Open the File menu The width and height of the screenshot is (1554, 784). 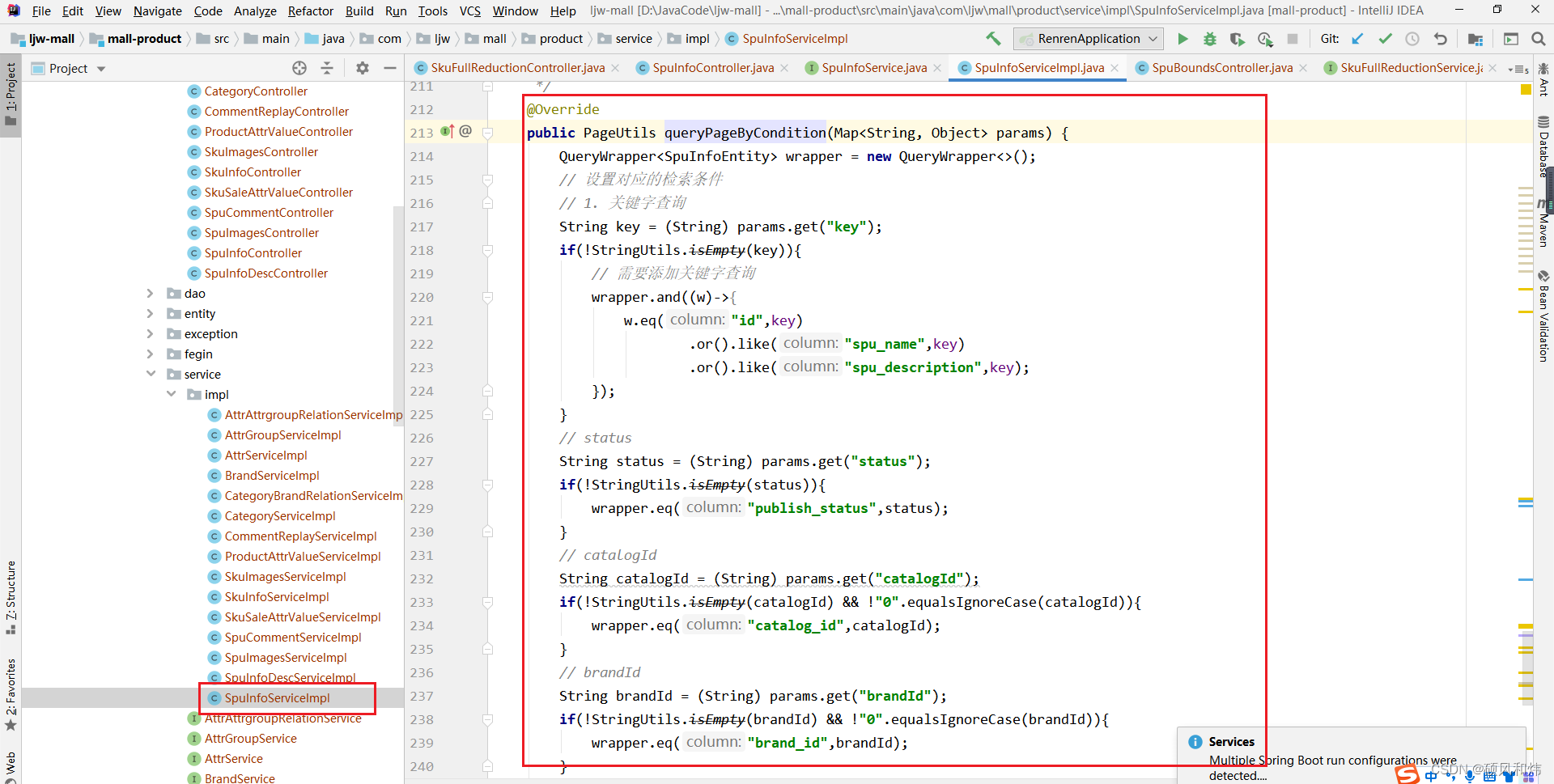tap(41, 11)
